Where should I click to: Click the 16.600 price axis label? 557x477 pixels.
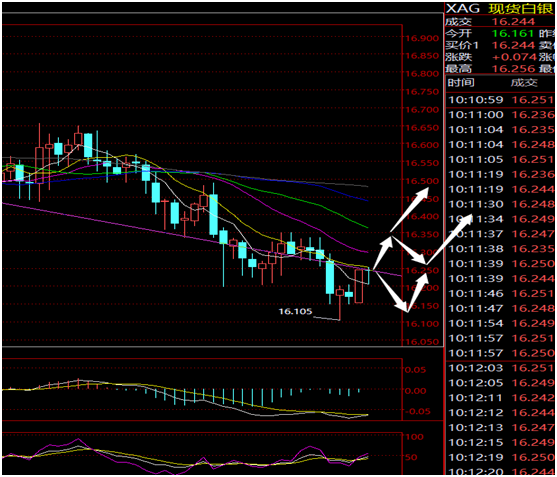[422, 145]
